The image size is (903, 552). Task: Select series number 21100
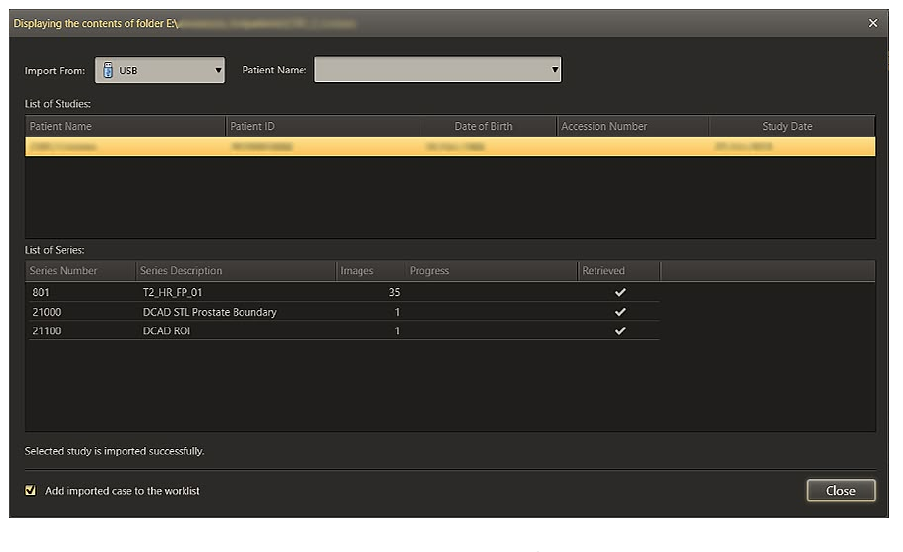click(x=47, y=331)
